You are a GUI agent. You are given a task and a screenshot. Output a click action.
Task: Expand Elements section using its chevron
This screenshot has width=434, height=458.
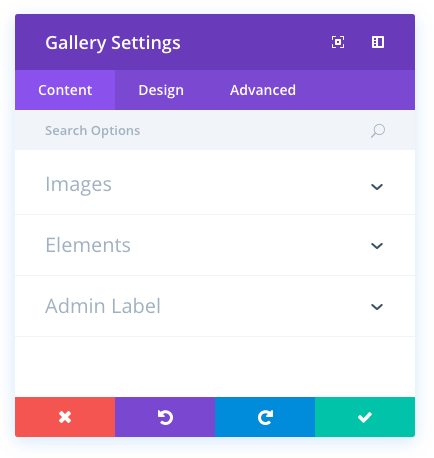pos(377,246)
